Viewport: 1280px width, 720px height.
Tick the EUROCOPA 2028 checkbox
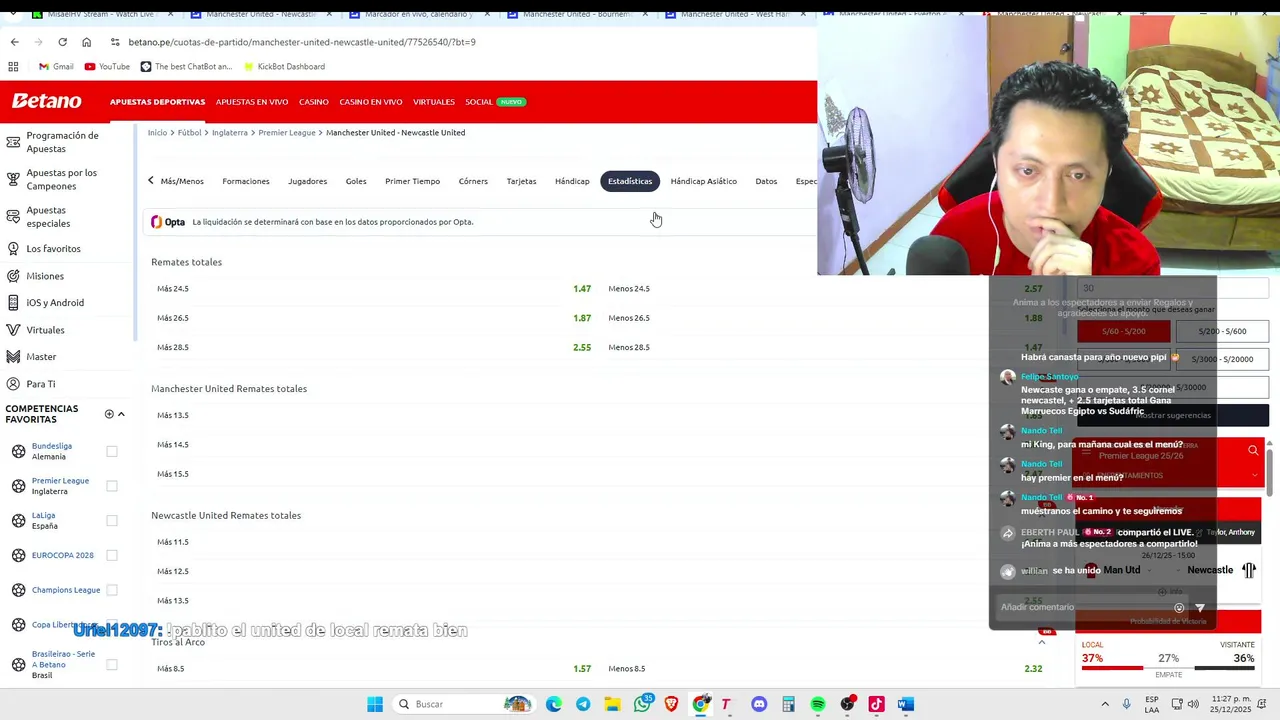tap(112, 555)
